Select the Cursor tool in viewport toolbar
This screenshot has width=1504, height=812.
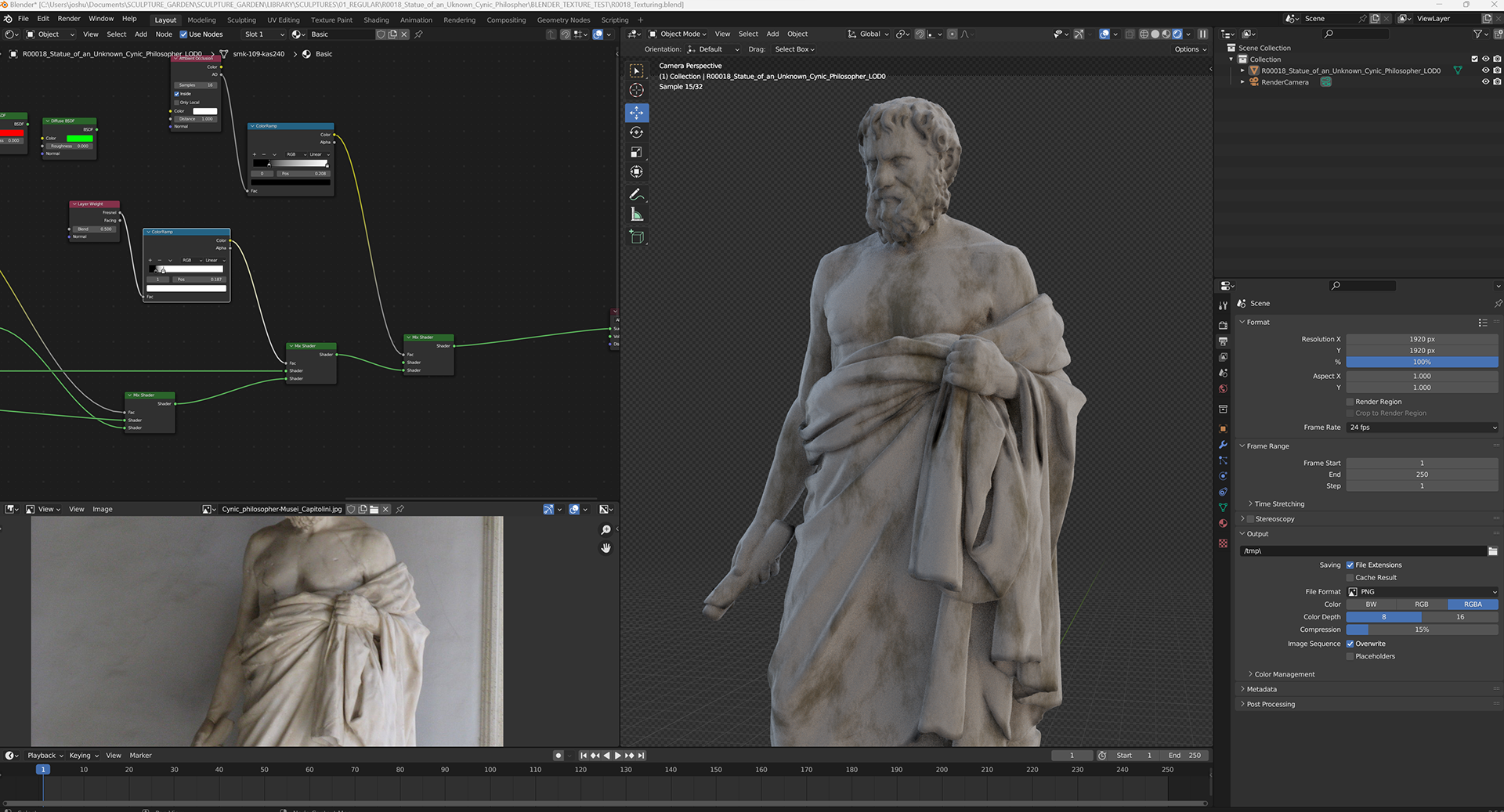coord(636,90)
